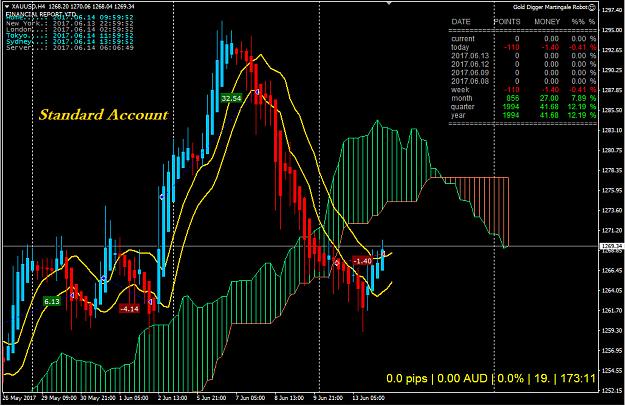Click the 26 May 2017 time axis label
Viewport: 625px width, 406px height.
(18, 398)
